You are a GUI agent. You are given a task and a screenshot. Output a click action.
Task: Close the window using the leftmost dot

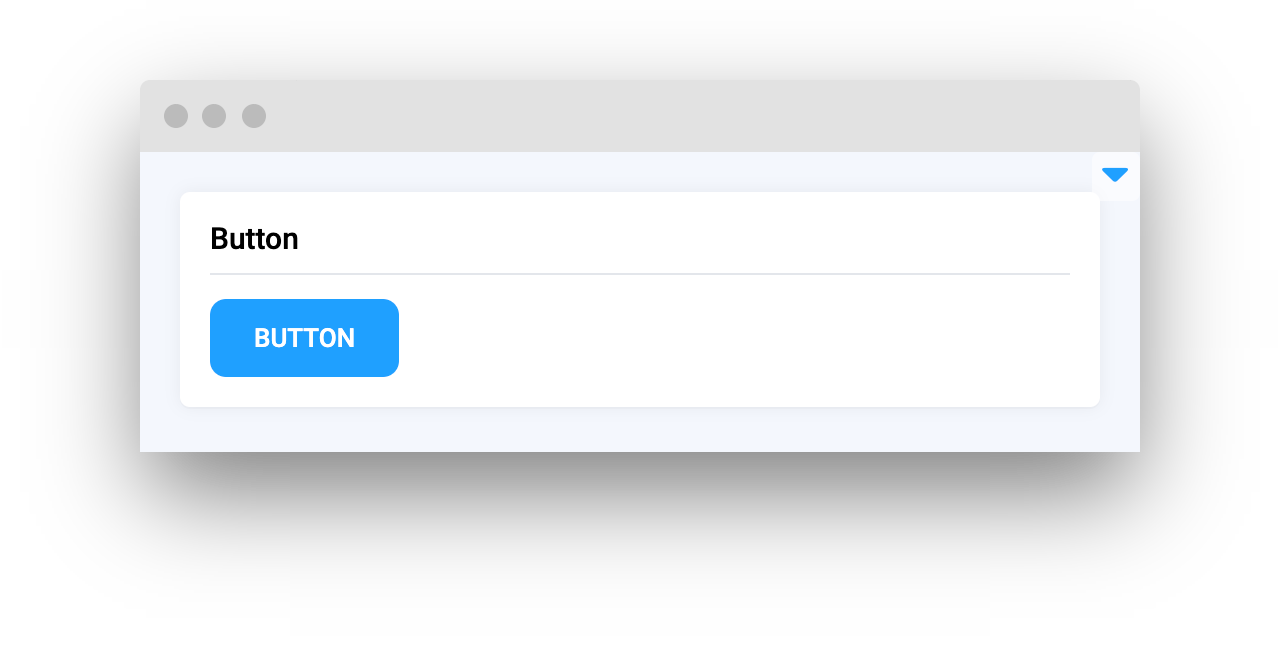point(176,116)
